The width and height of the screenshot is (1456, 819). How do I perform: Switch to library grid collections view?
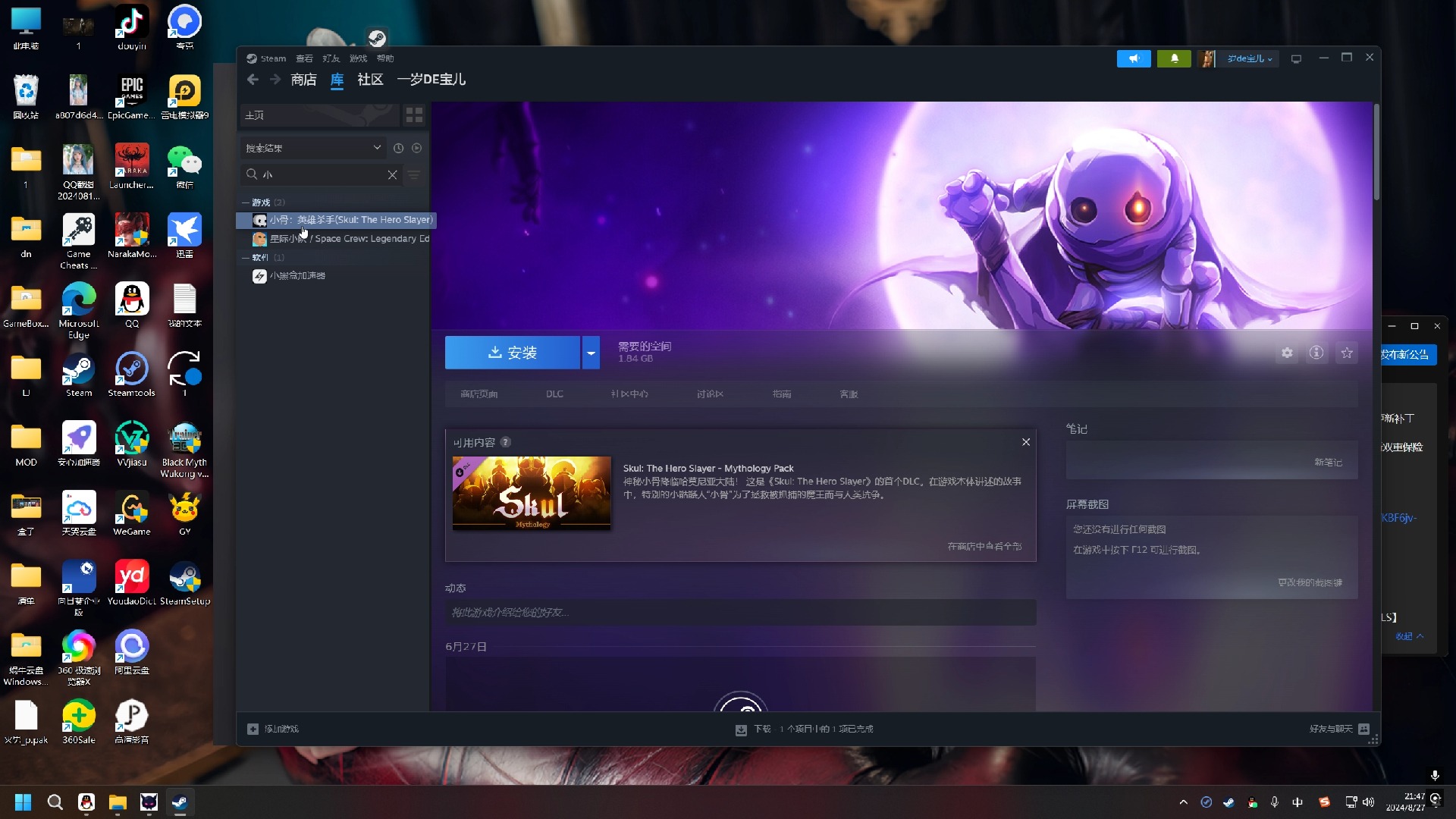click(414, 115)
